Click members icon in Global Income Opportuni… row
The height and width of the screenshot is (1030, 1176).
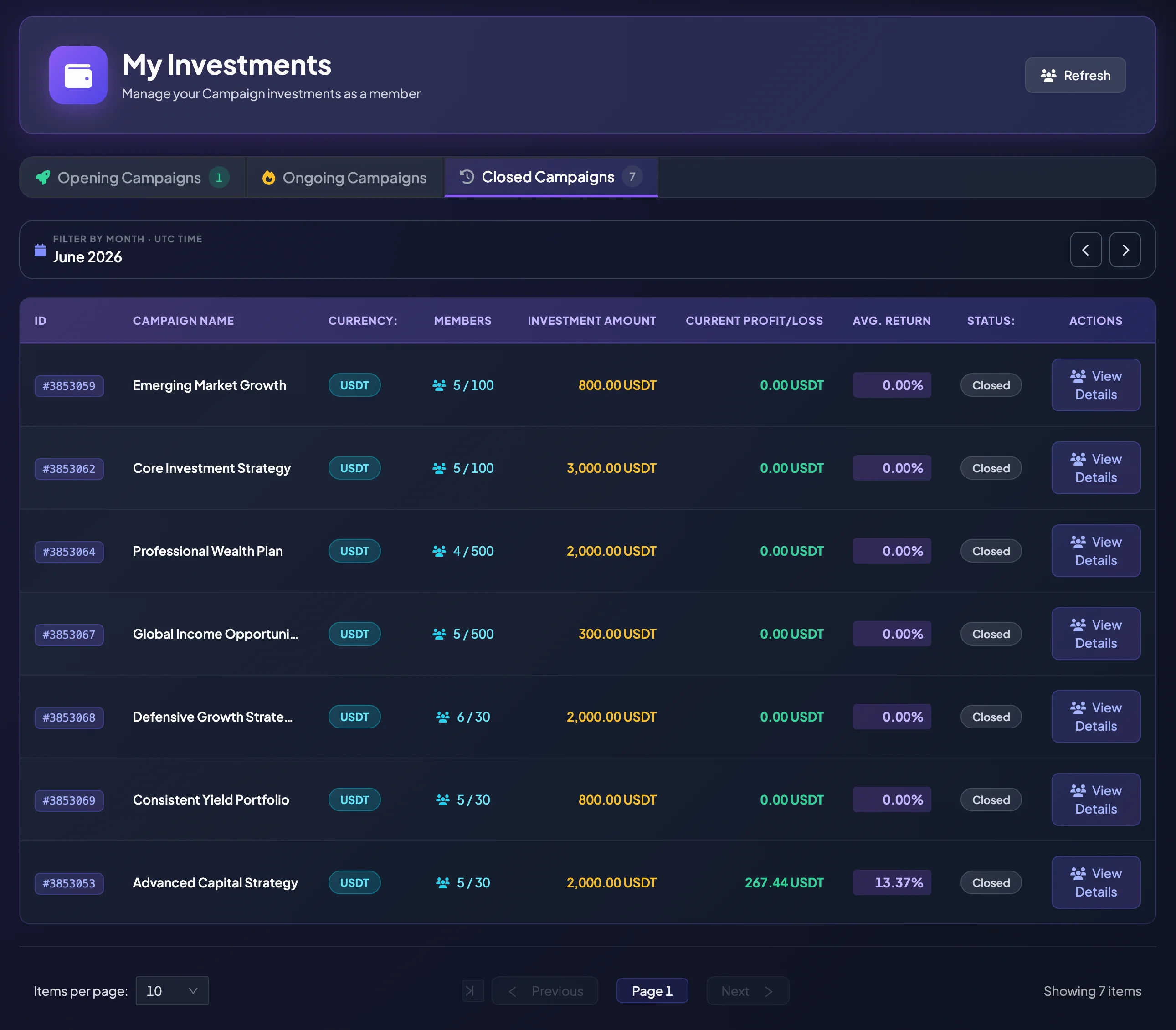439,634
